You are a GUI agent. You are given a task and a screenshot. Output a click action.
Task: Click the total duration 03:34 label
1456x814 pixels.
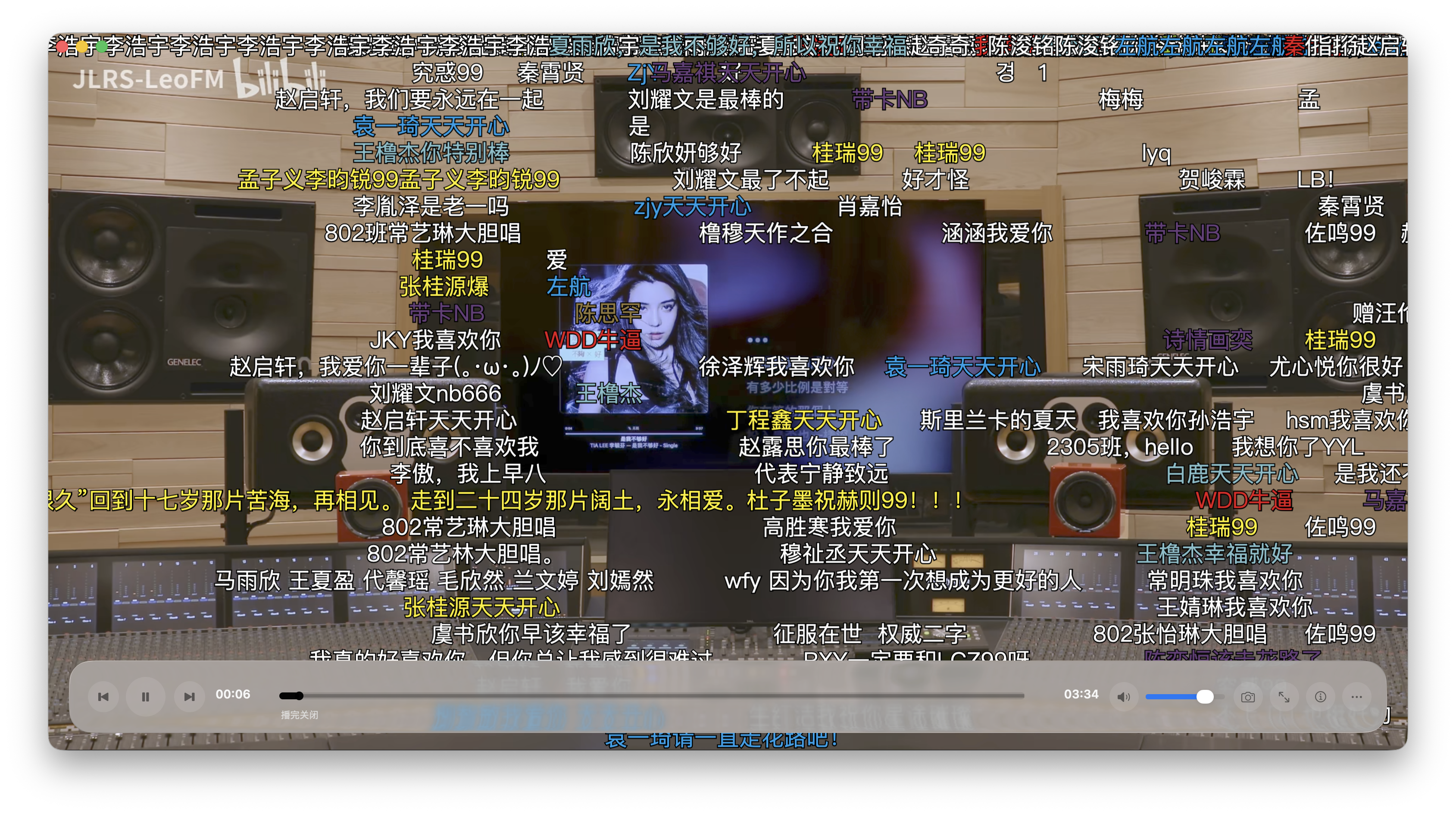click(x=1081, y=694)
